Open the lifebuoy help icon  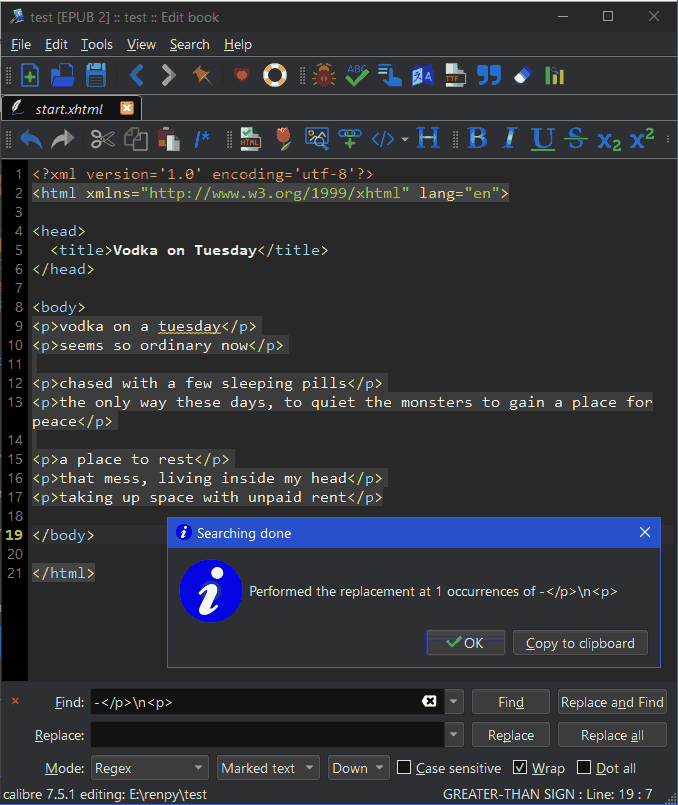(275, 75)
